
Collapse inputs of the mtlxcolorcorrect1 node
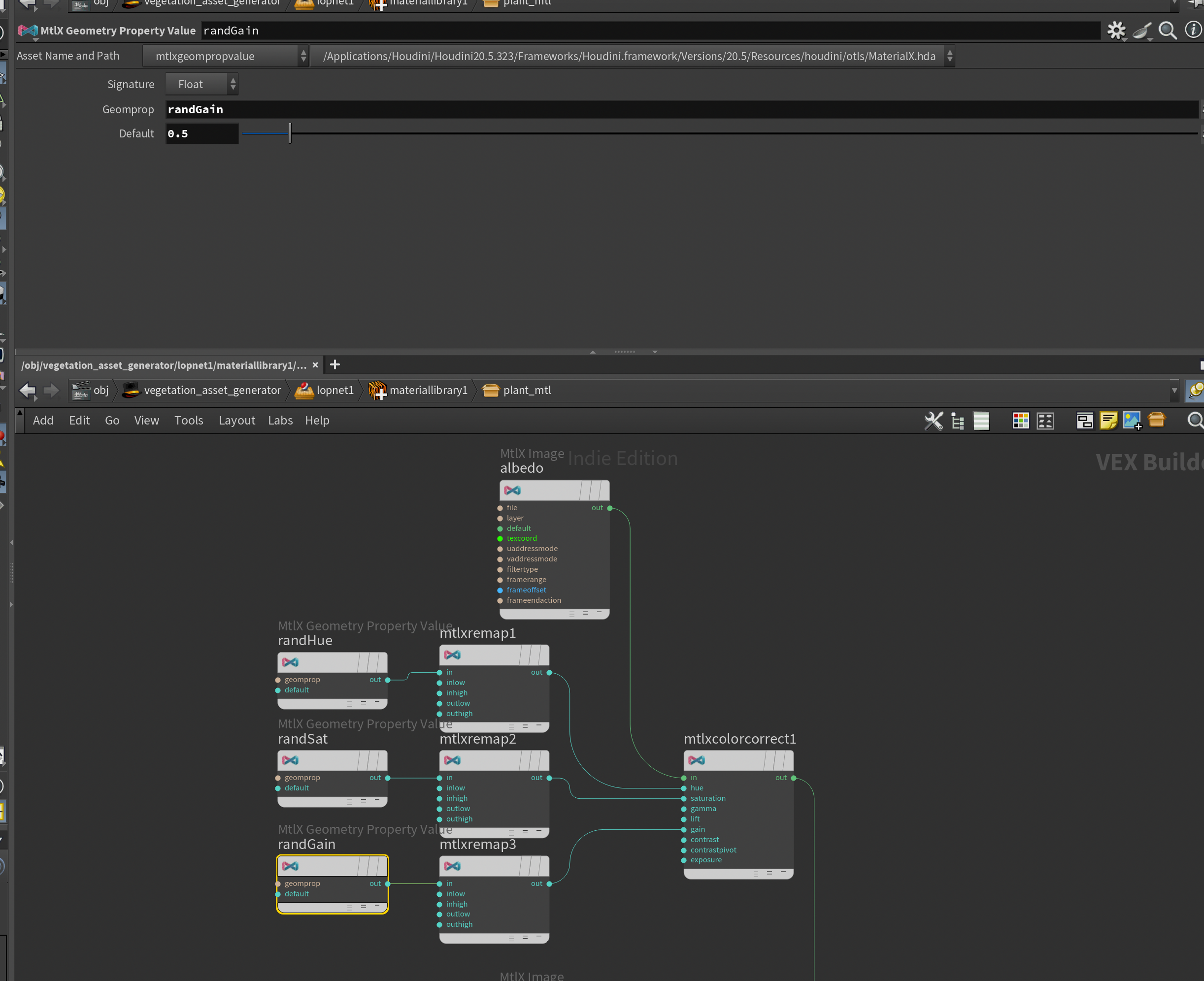pyautogui.click(x=783, y=873)
